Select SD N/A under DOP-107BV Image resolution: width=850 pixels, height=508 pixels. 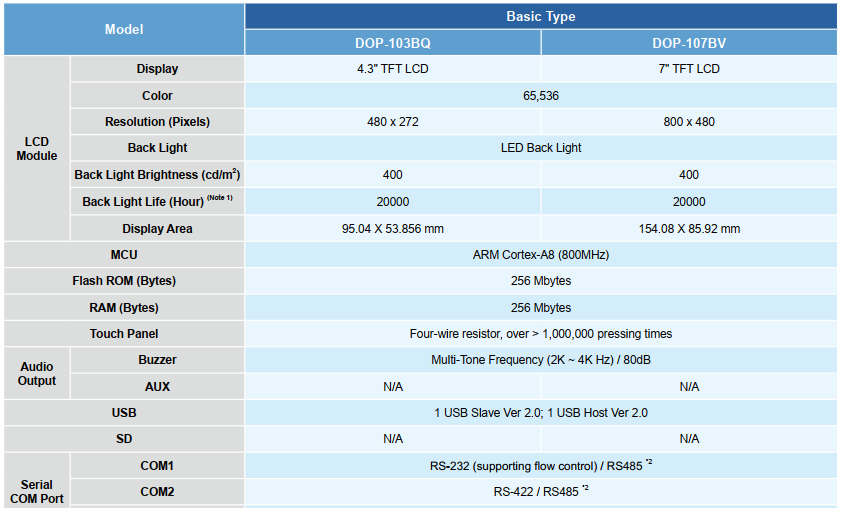pyautogui.click(x=689, y=439)
